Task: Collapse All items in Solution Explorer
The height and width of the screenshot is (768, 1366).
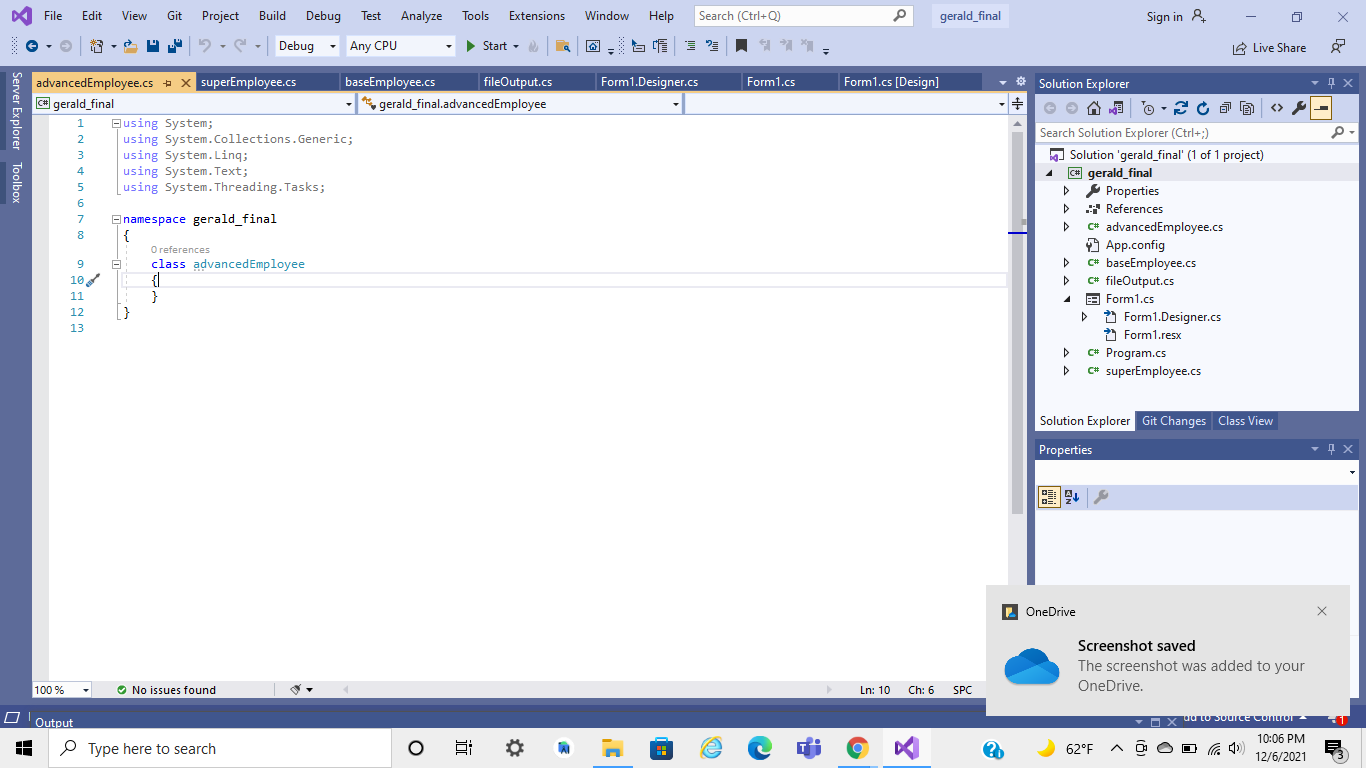Action: point(1227,107)
